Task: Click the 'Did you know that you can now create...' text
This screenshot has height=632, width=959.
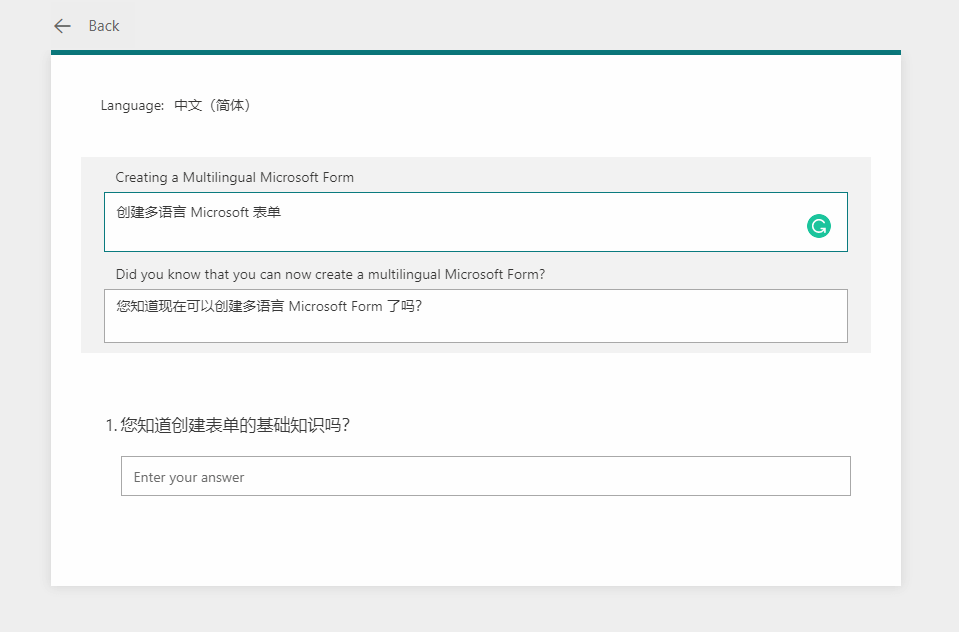Action: coord(330,274)
